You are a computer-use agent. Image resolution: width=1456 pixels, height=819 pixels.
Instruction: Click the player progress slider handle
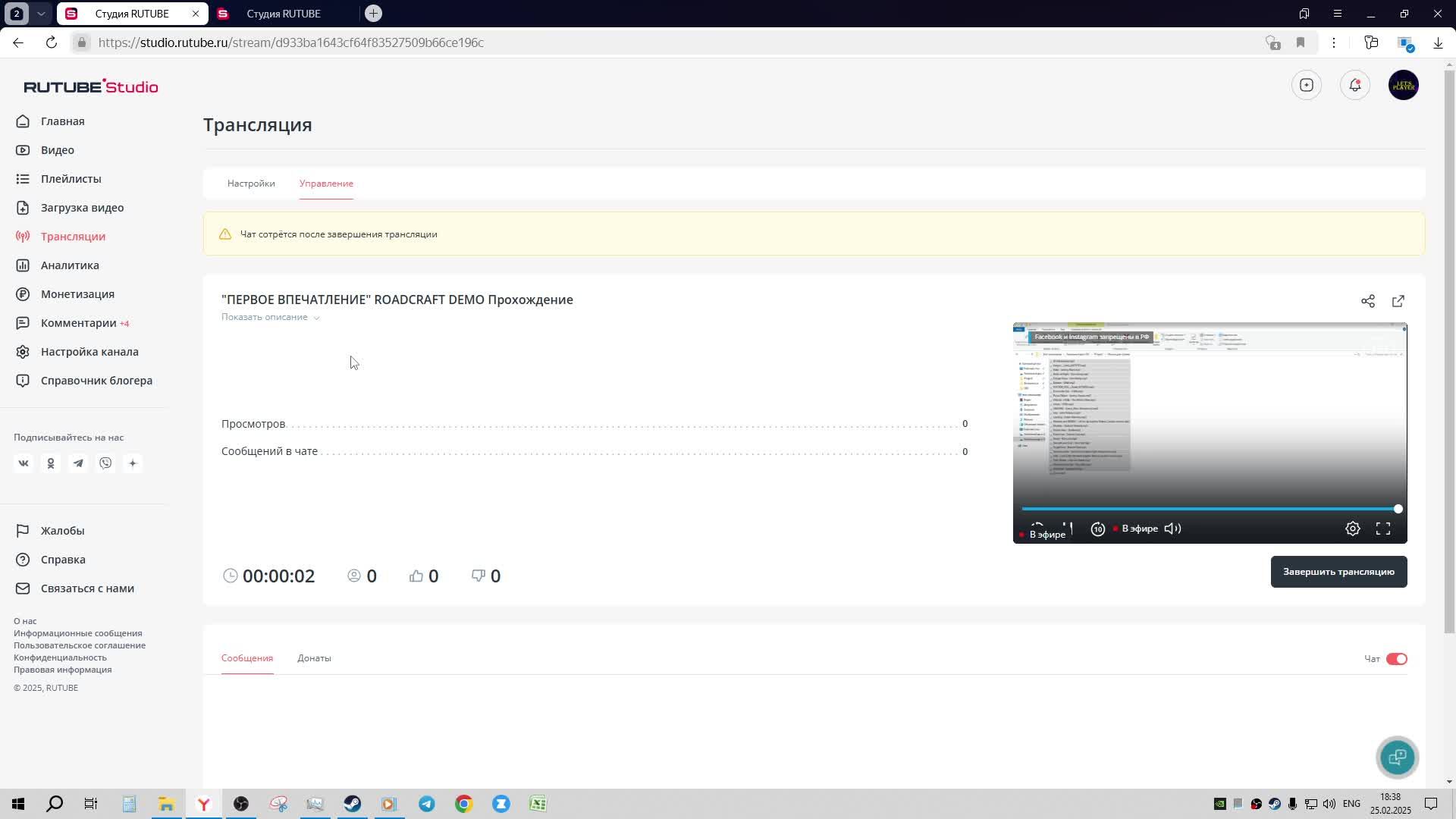coord(1398,509)
